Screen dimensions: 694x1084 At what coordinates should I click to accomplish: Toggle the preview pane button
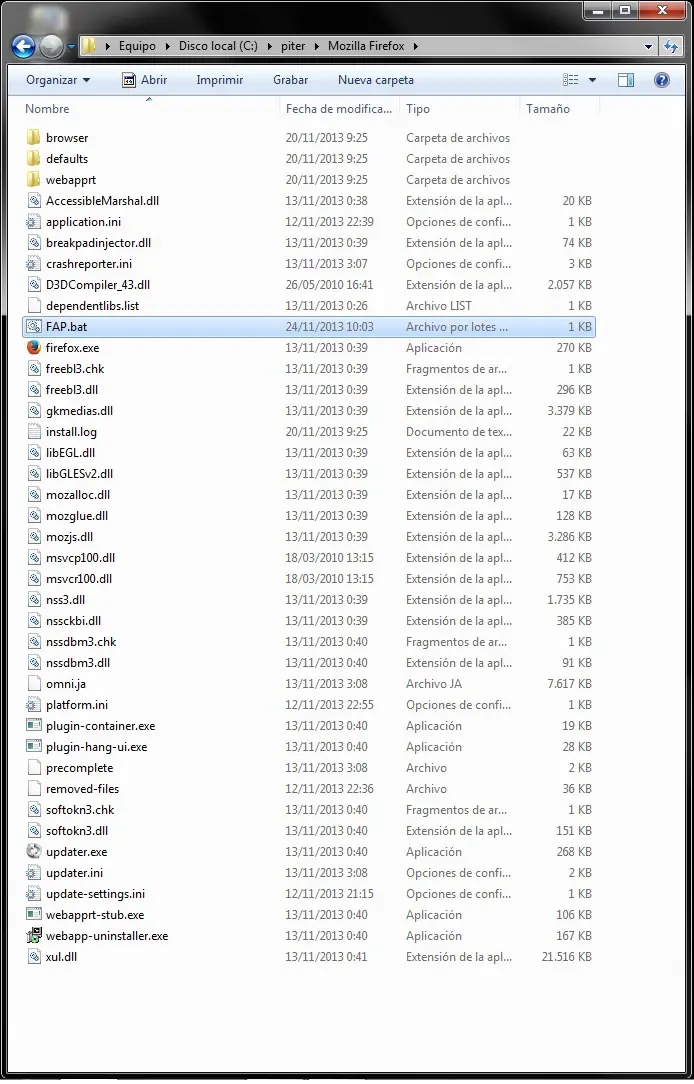pyautogui.click(x=626, y=80)
